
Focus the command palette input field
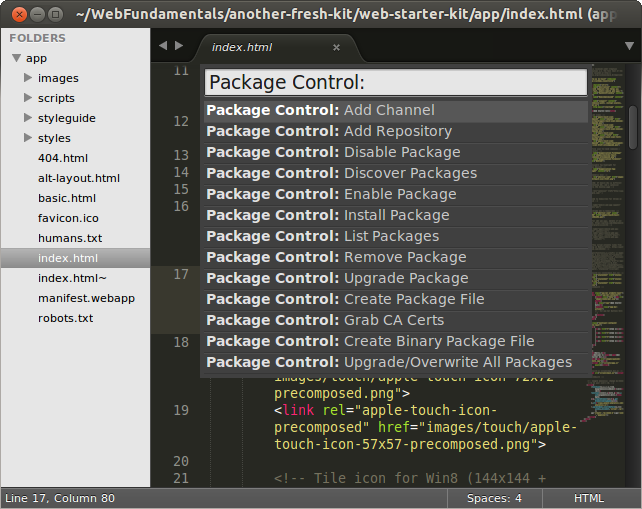click(395, 82)
